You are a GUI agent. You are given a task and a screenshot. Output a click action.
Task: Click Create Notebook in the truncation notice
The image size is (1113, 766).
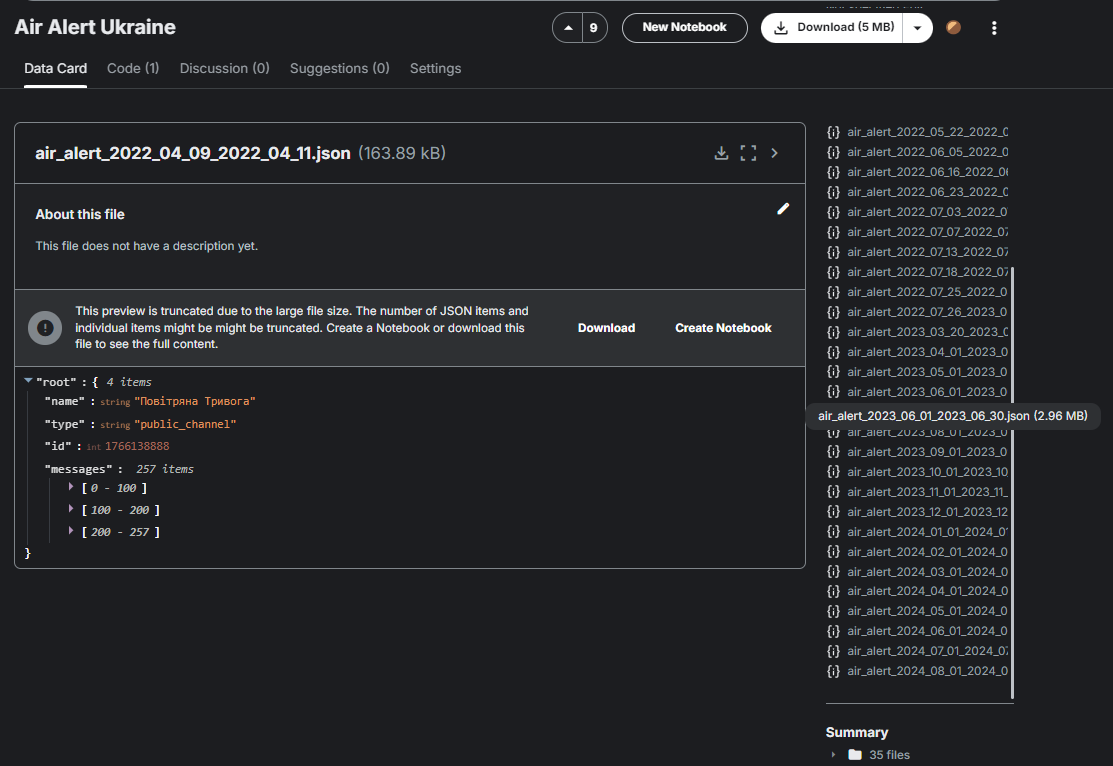tap(723, 328)
